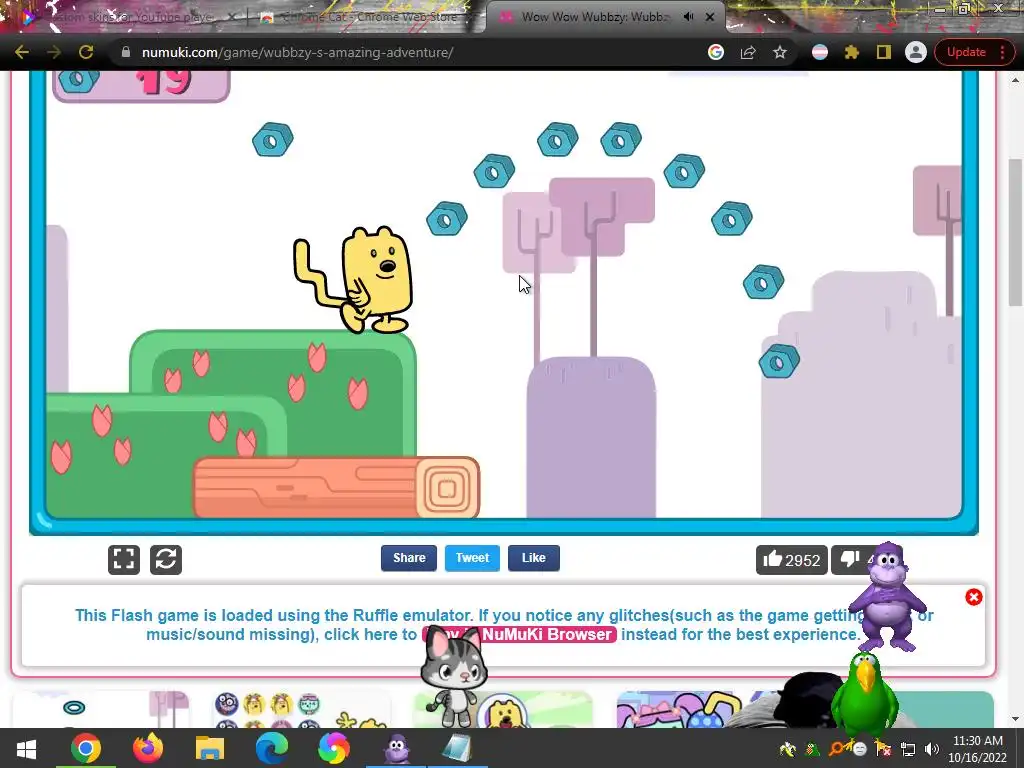Screen dimensions: 1024x768
Task: Open the Chrome profile avatar menu
Action: click(x=916, y=52)
